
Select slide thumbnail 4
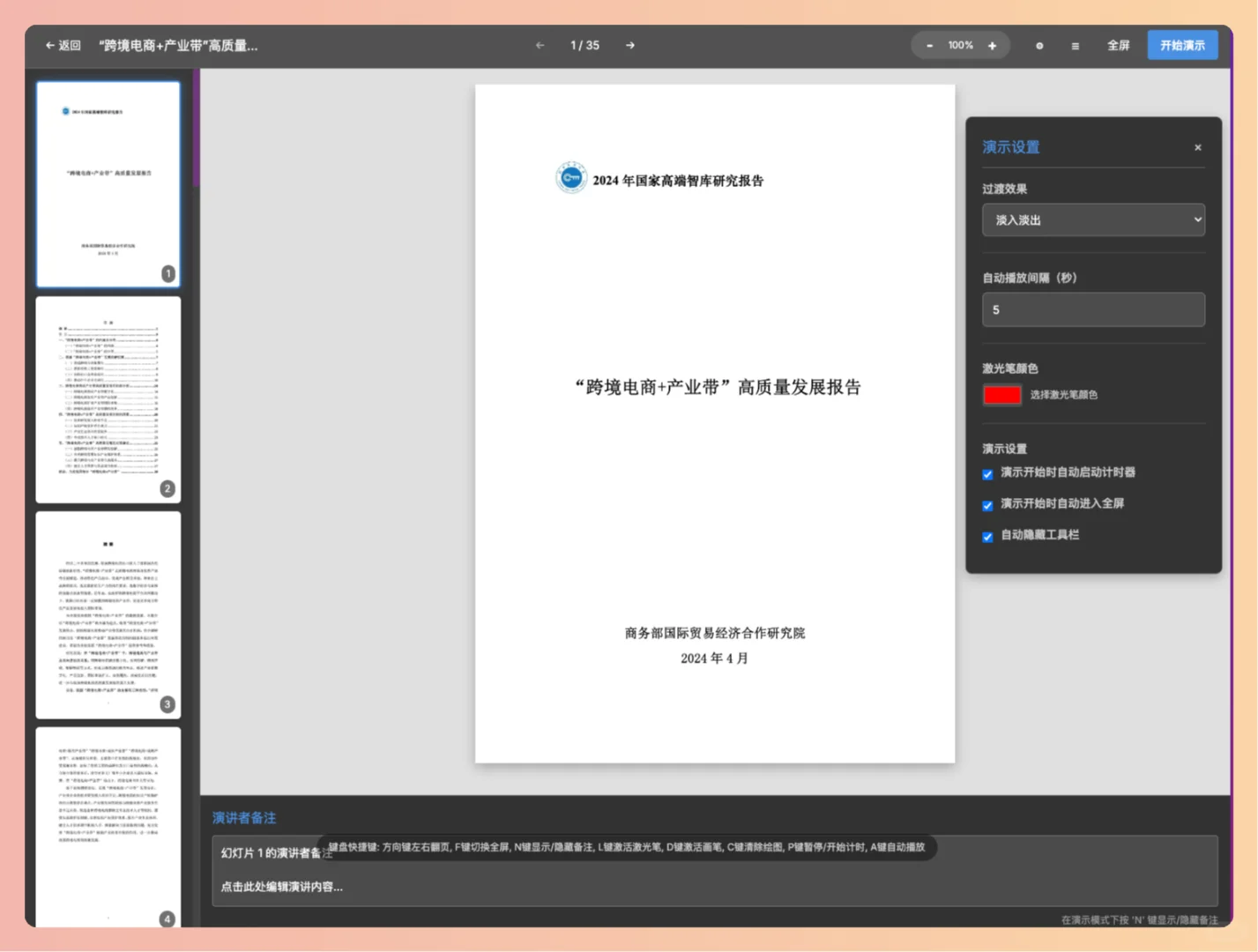(x=108, y=829)
